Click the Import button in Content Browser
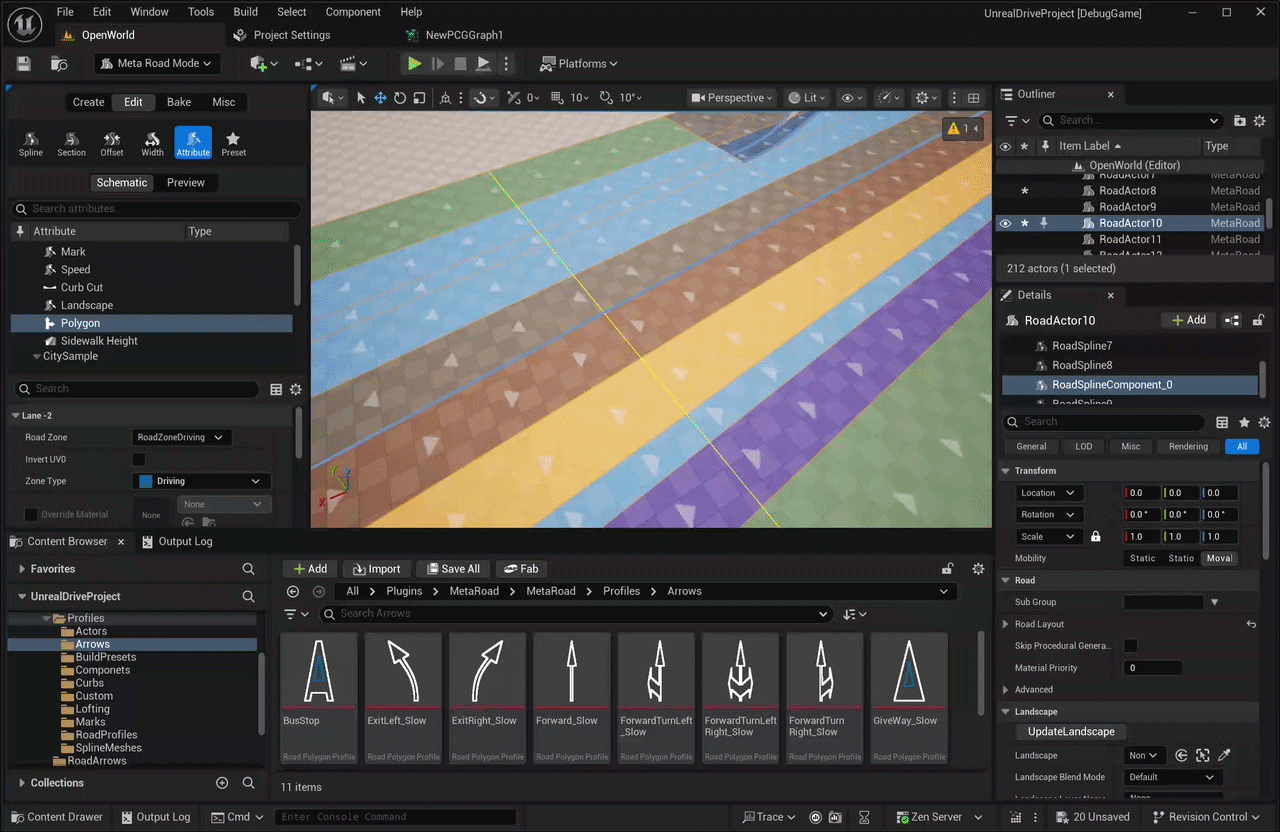Image resolution: width=1280 pixels, height=832 pixels. pos(375,569)
